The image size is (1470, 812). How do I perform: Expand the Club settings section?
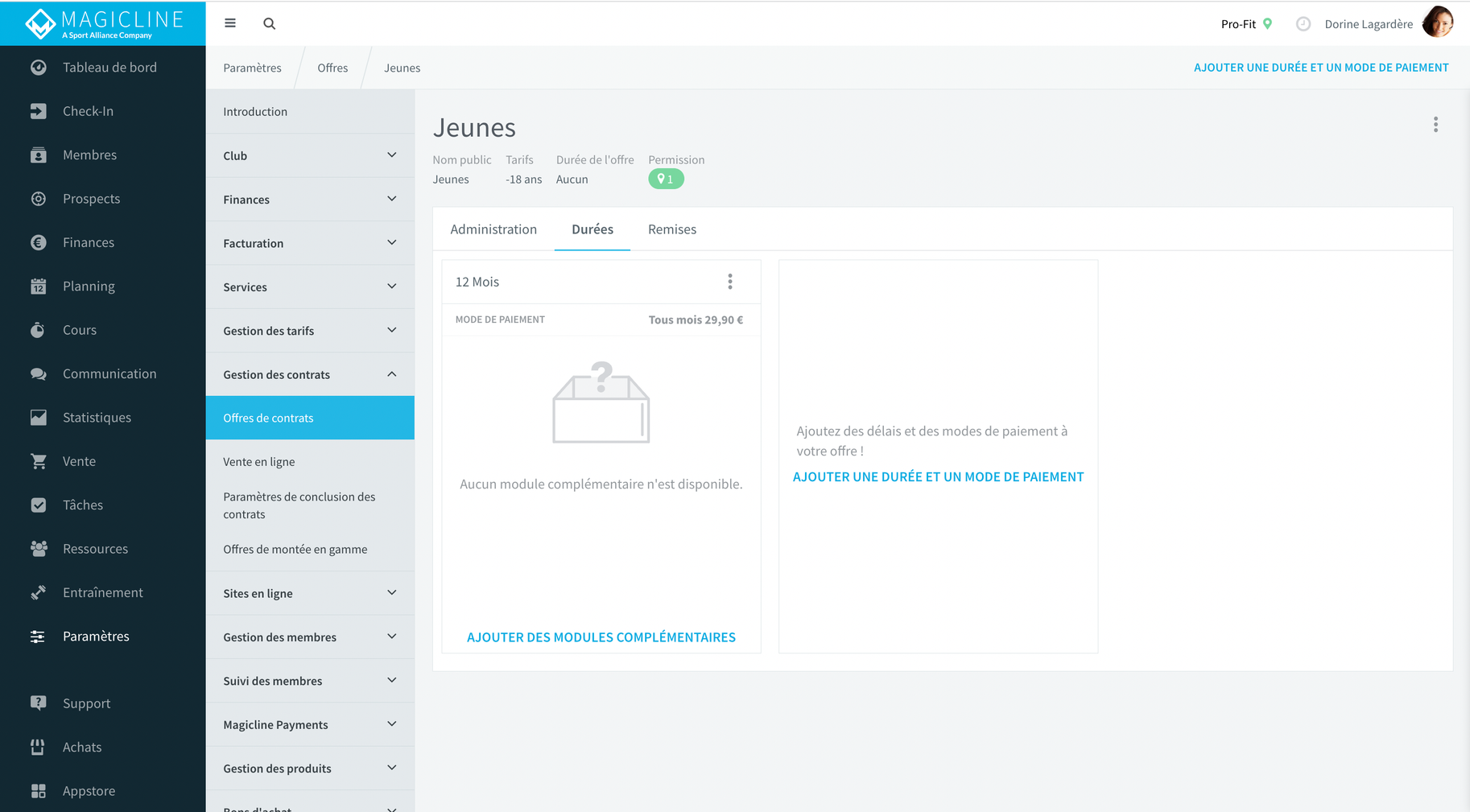(310, 155)
